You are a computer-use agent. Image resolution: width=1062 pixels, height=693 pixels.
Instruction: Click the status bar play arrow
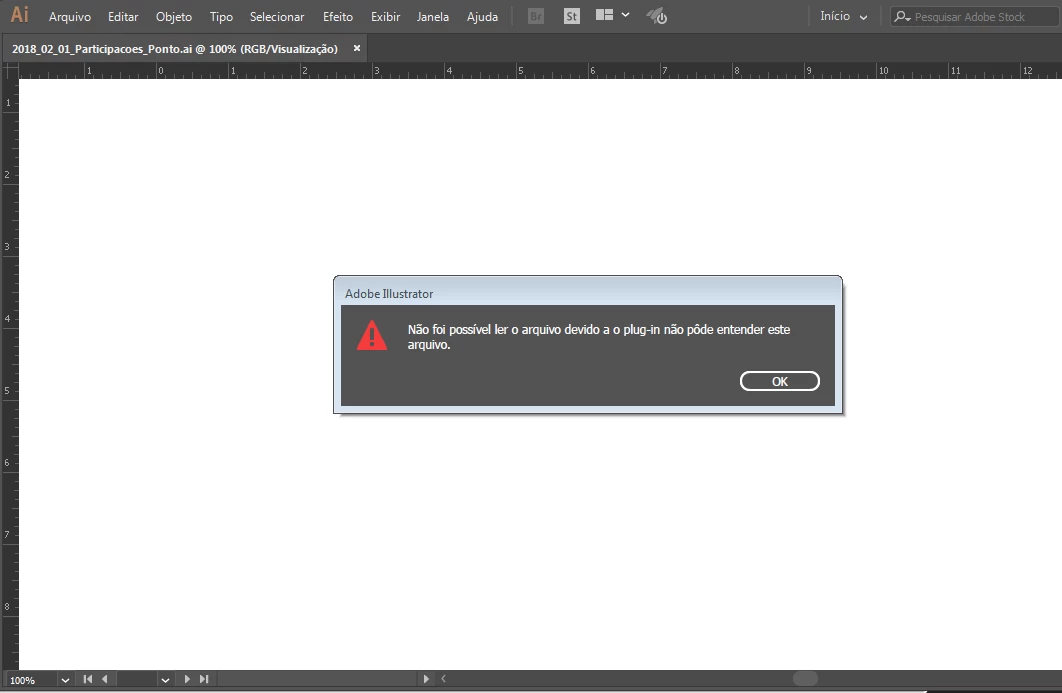425,679
